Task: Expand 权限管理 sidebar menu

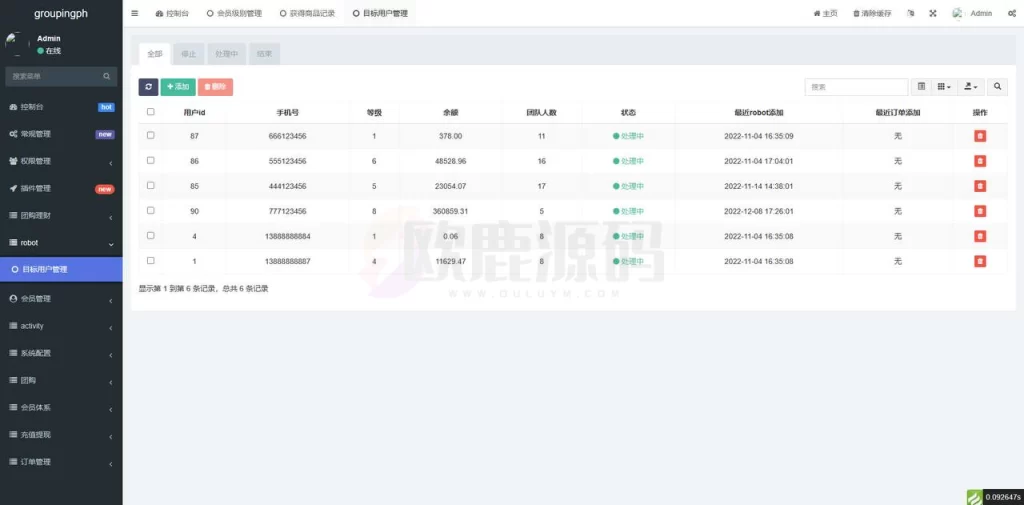Action: (61, 161)
